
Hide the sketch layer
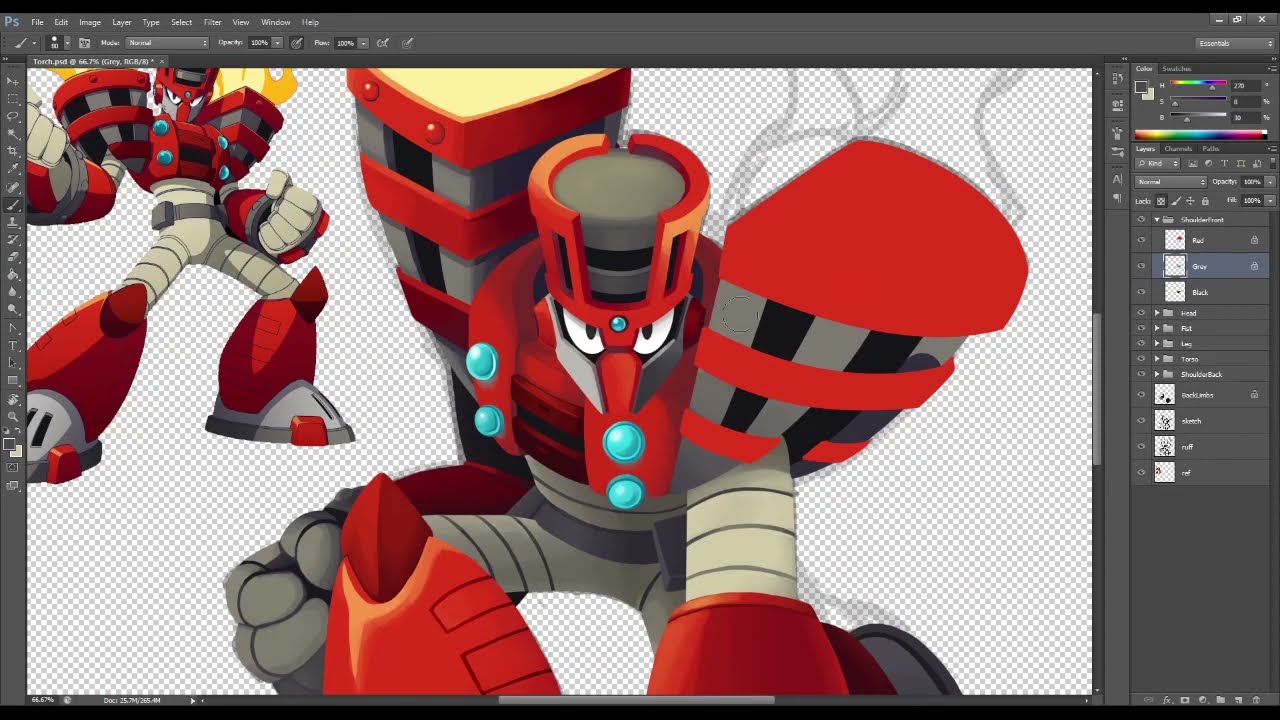1141,421
